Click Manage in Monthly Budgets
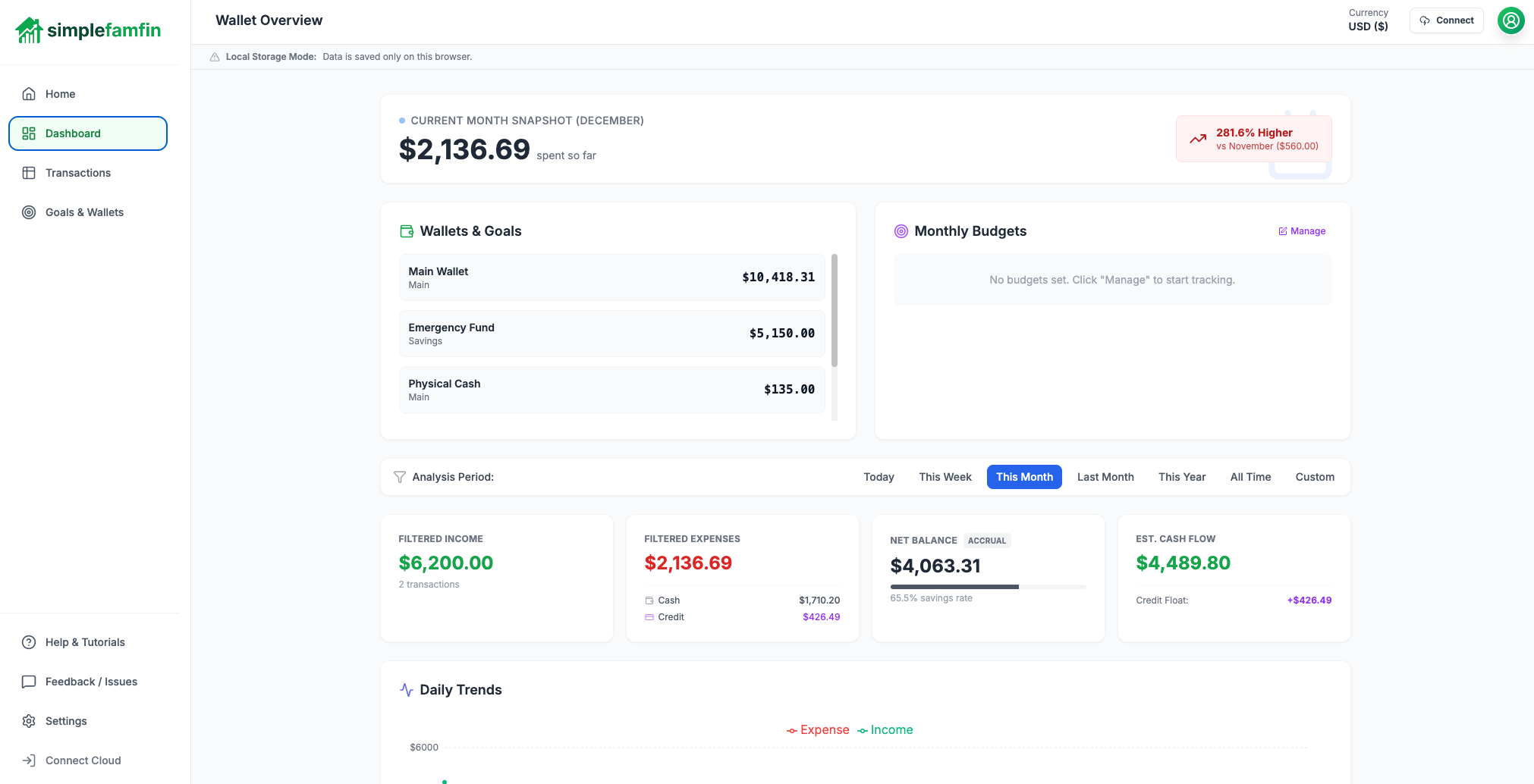 pyautogui.click(x=1302, y=230)
